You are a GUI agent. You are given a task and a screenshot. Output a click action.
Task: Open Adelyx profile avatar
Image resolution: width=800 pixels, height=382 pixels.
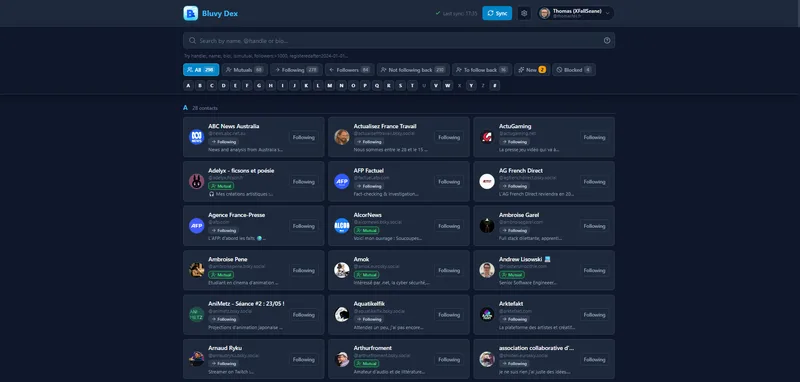point(196,182)
